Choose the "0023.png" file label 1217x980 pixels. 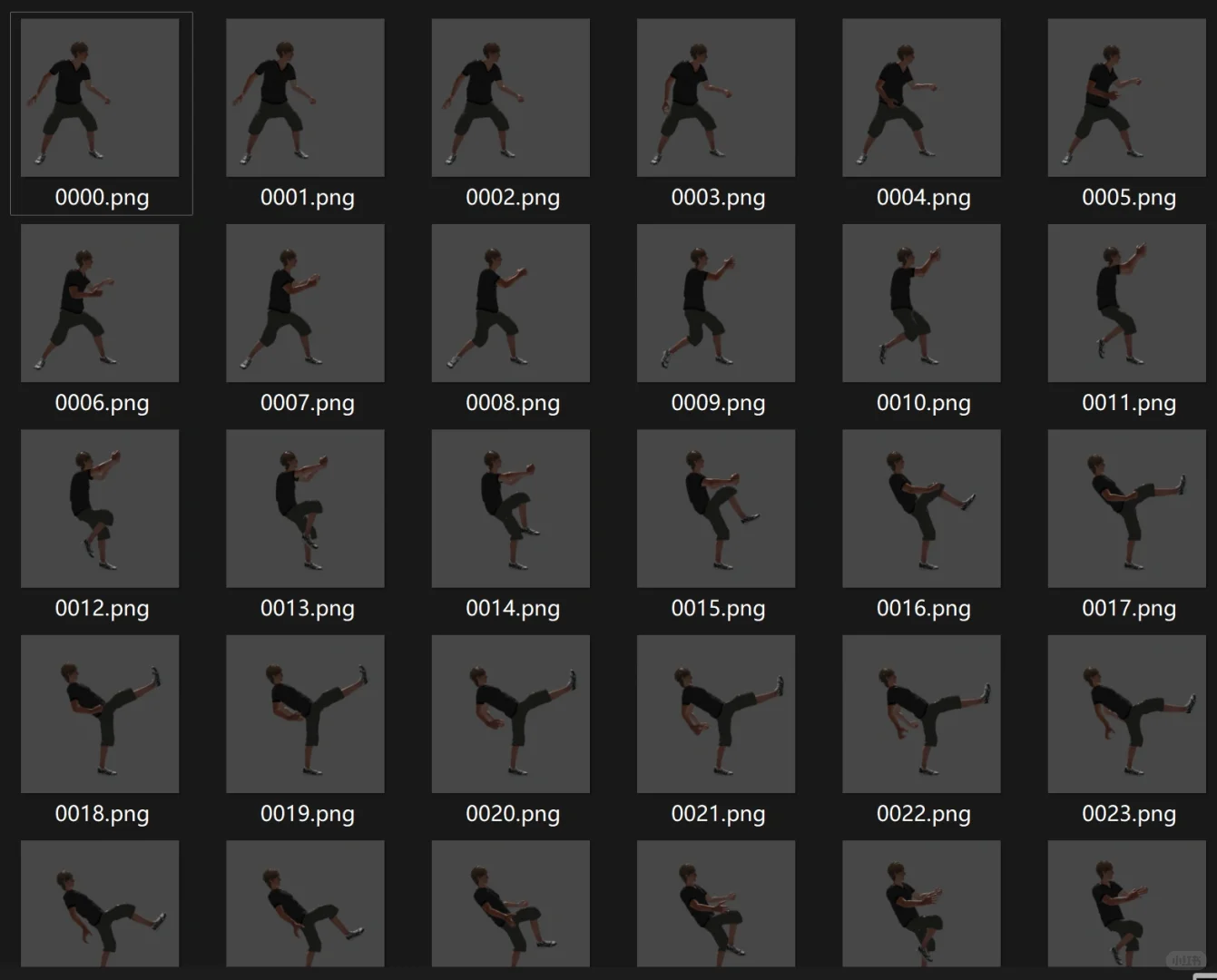1129,814
